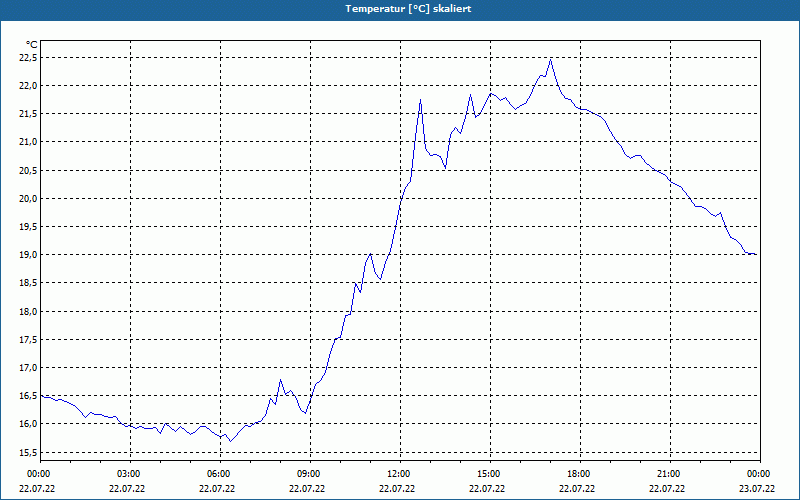Click the '15,5' y-axis label
Viewport: 800px width, 500px height.
point(28,452)
